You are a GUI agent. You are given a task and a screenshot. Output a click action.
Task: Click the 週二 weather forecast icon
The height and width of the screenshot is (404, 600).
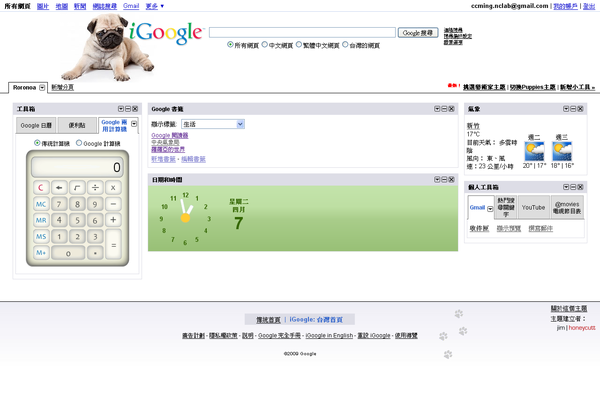coord(535,152)
